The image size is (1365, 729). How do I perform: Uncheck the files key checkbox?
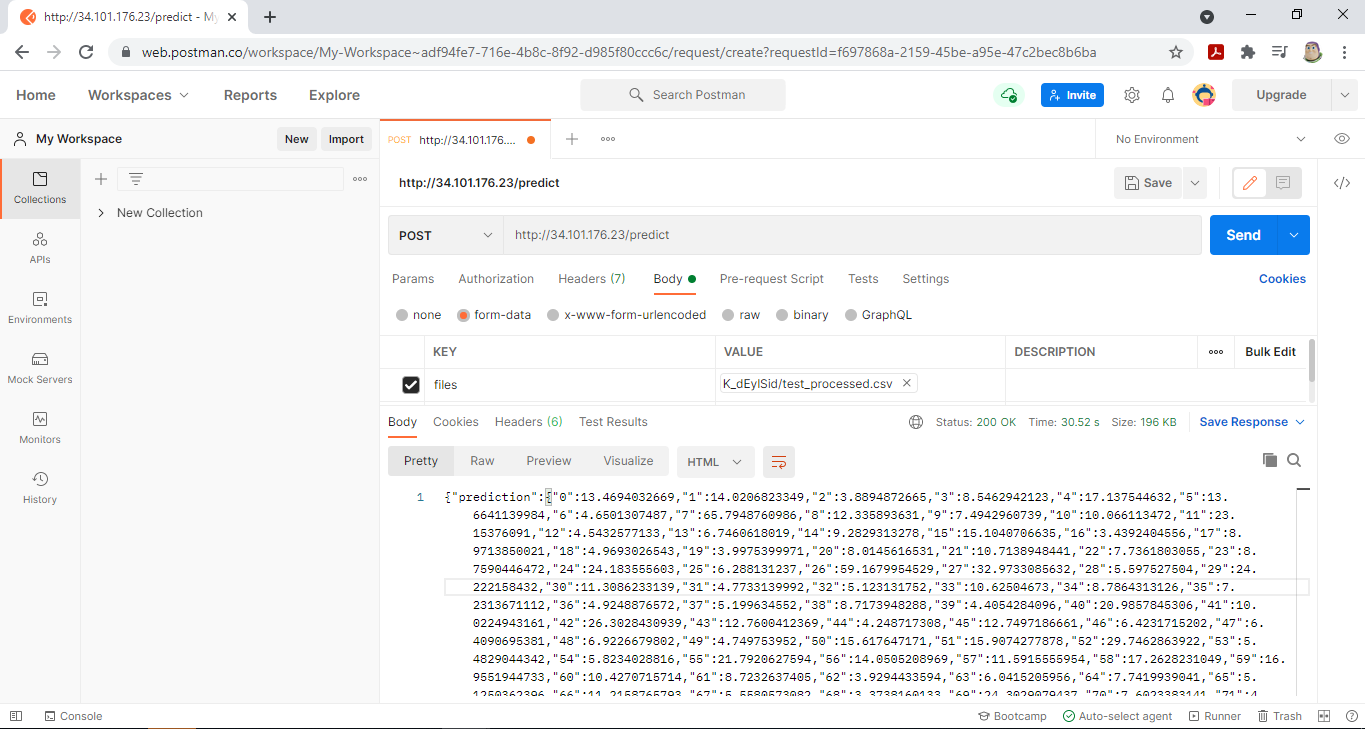click(410, 384)
